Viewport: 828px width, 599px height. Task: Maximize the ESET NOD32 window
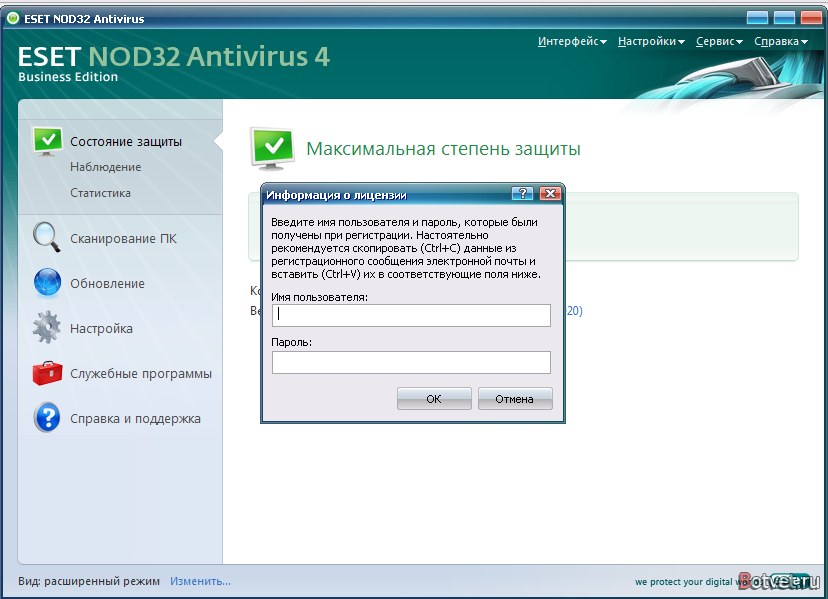[784, 18]
